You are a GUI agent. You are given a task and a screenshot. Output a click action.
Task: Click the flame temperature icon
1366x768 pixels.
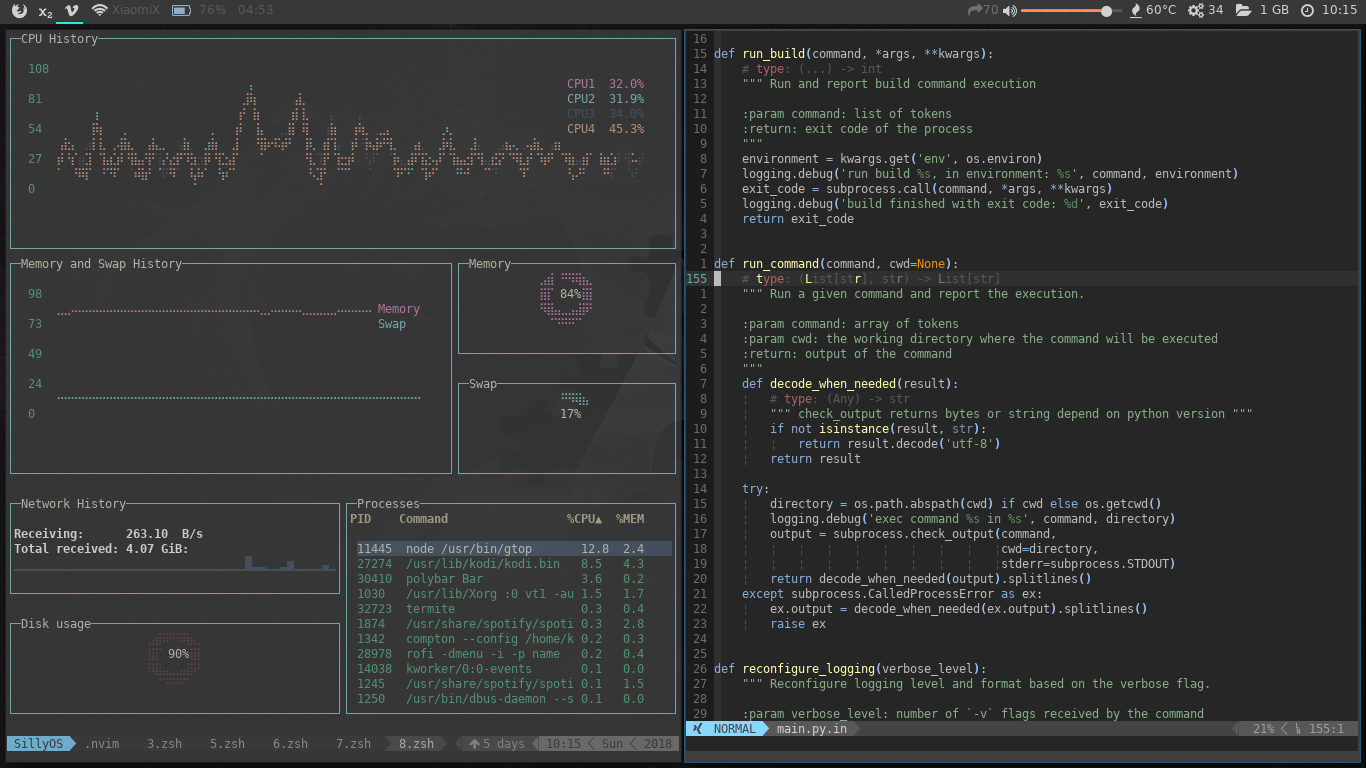[x=1135, y=10]
